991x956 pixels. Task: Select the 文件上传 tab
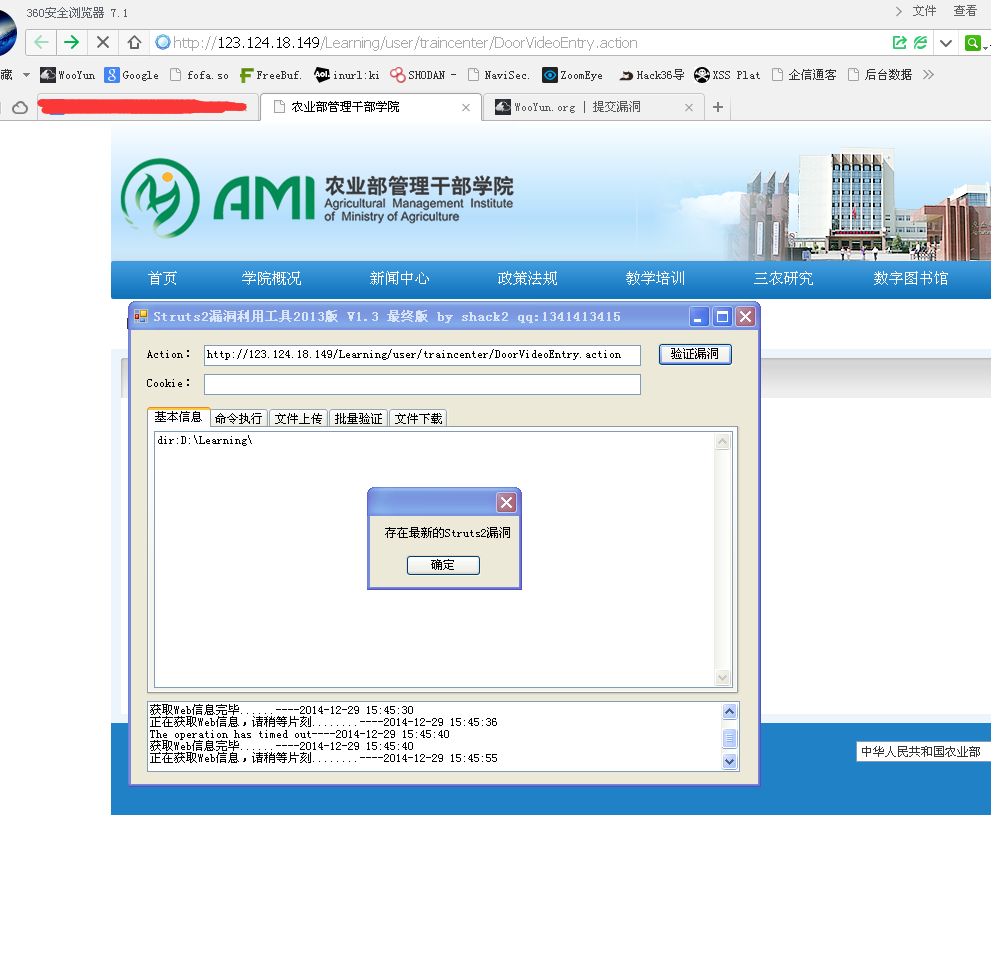click(298, 418)
